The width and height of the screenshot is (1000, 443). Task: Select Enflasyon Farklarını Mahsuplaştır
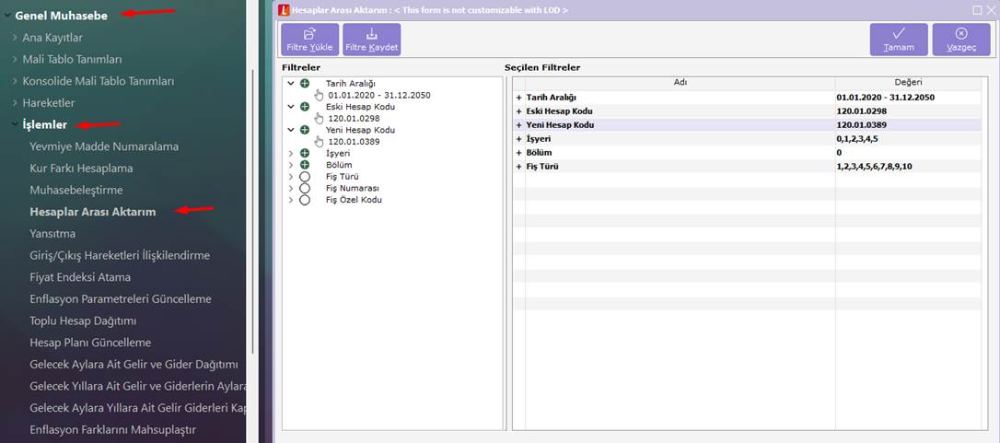click(x=112, y=430)
